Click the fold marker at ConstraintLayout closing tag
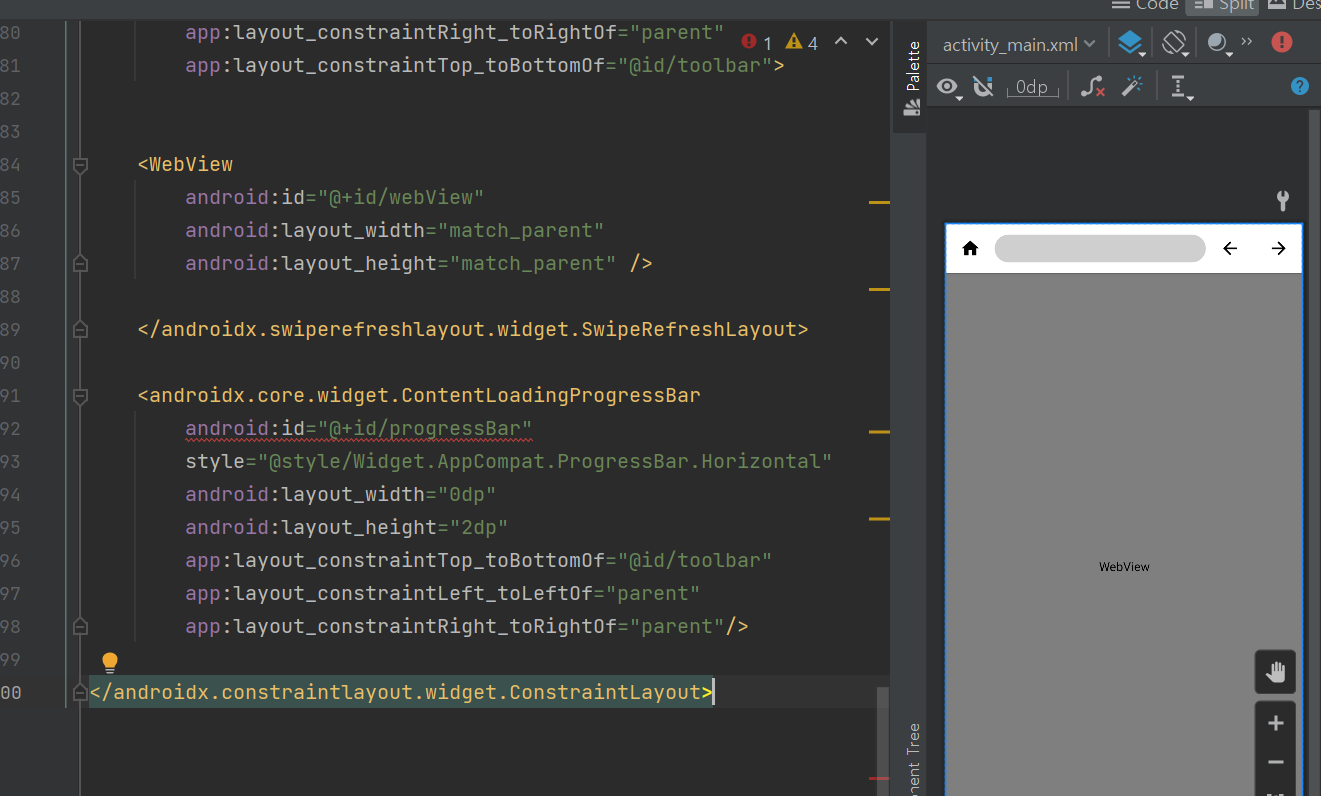The image size is (1321, 796). (x=81, y=693)
